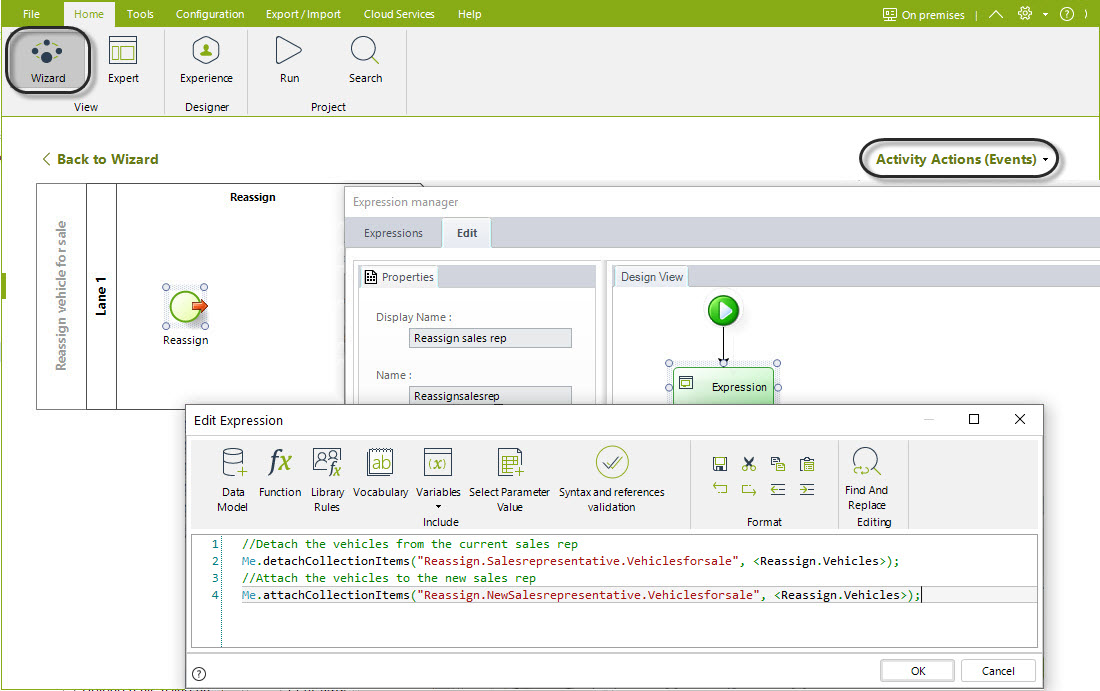The image size is (1100, 691).
Task: Open the Export/Import ribbon tab
Action: click(303, 14)
